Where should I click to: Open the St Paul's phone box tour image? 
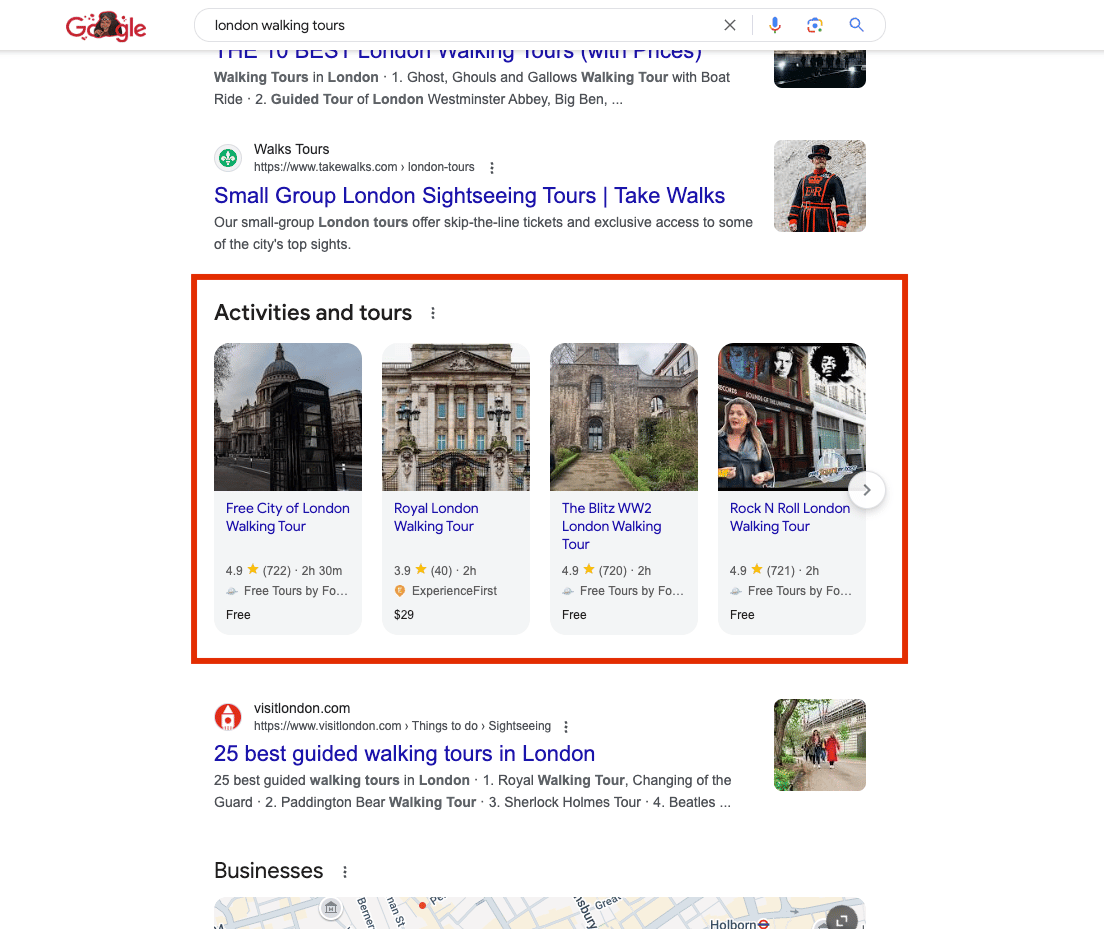pyautogui.click(x=288, y=417)
